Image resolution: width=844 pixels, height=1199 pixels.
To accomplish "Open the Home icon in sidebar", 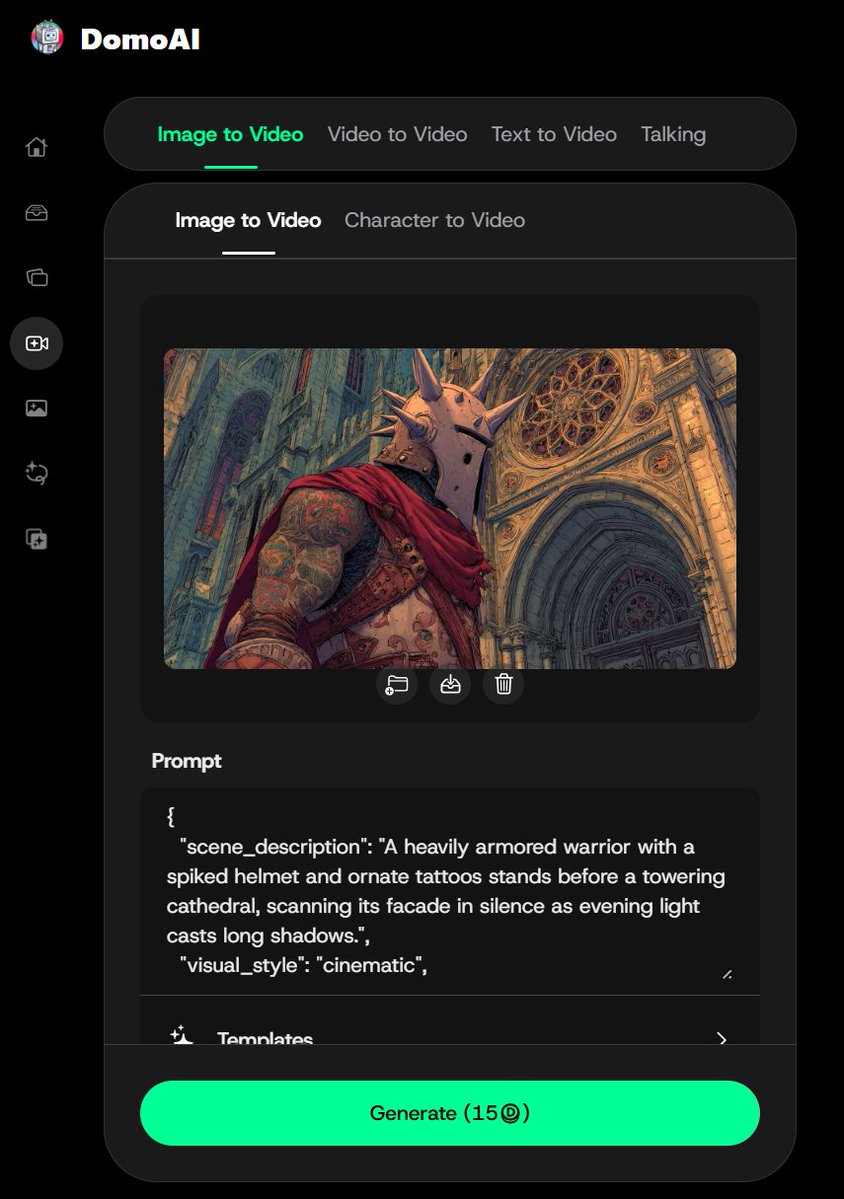I will pyautogui.click(x=37, y=146).
